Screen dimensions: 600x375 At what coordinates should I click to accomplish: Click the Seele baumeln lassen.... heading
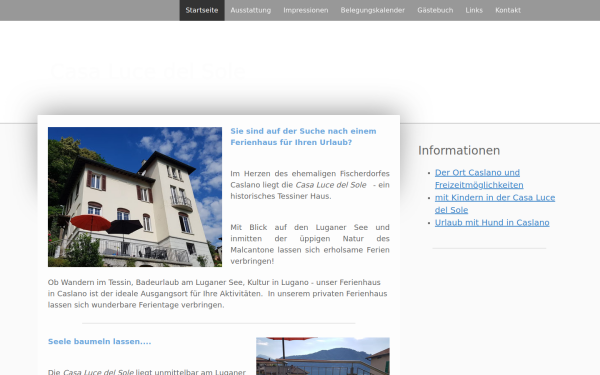[99, 341]
